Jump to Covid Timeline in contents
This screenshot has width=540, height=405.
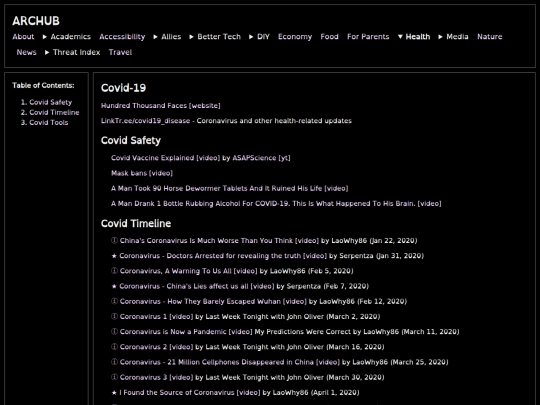click(54, 113)
